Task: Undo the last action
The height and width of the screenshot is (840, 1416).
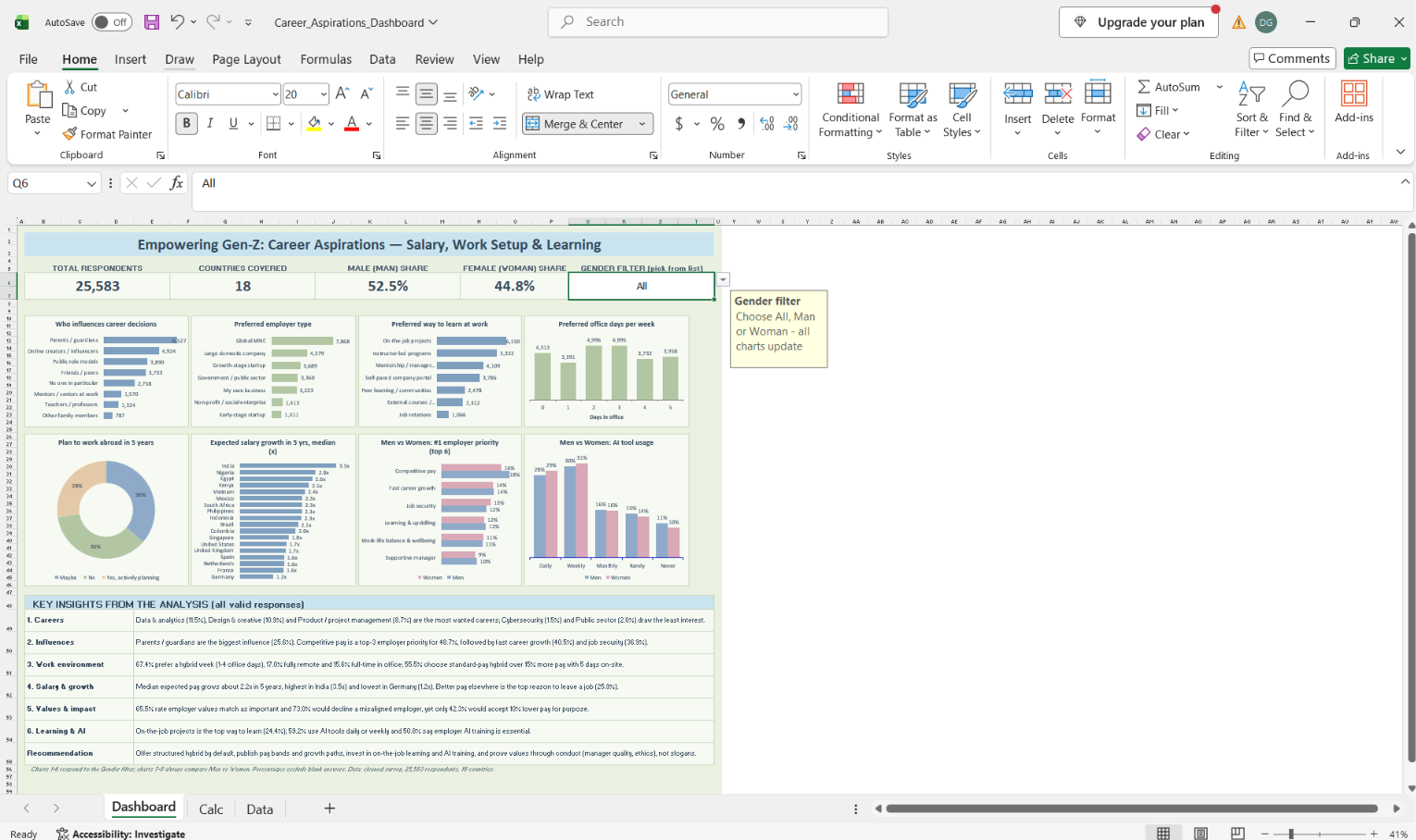Action: tap(177, 22)
